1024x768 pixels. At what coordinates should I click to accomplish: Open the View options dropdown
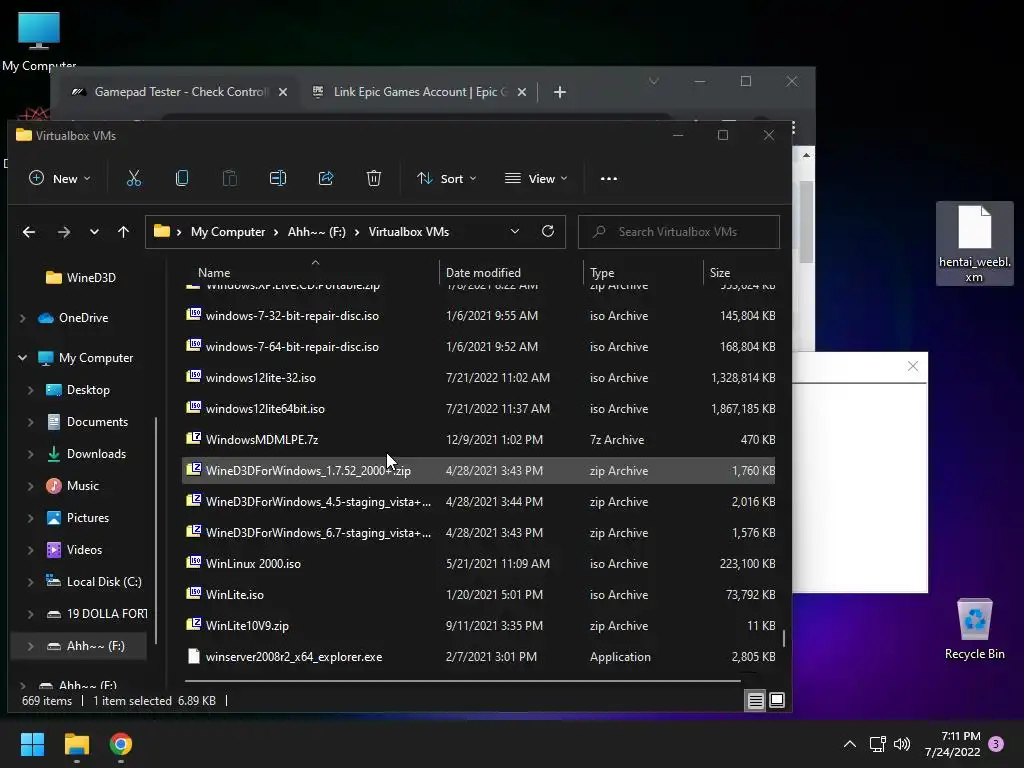[x=536, y=178]
